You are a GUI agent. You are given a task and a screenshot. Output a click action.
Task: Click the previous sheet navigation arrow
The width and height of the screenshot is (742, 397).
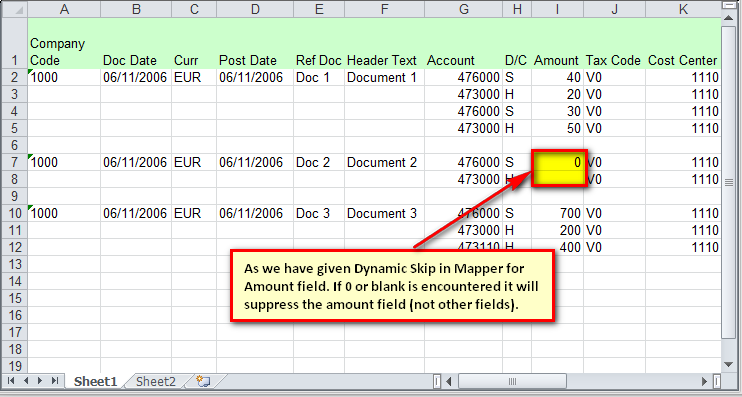(x=26, y=381)
